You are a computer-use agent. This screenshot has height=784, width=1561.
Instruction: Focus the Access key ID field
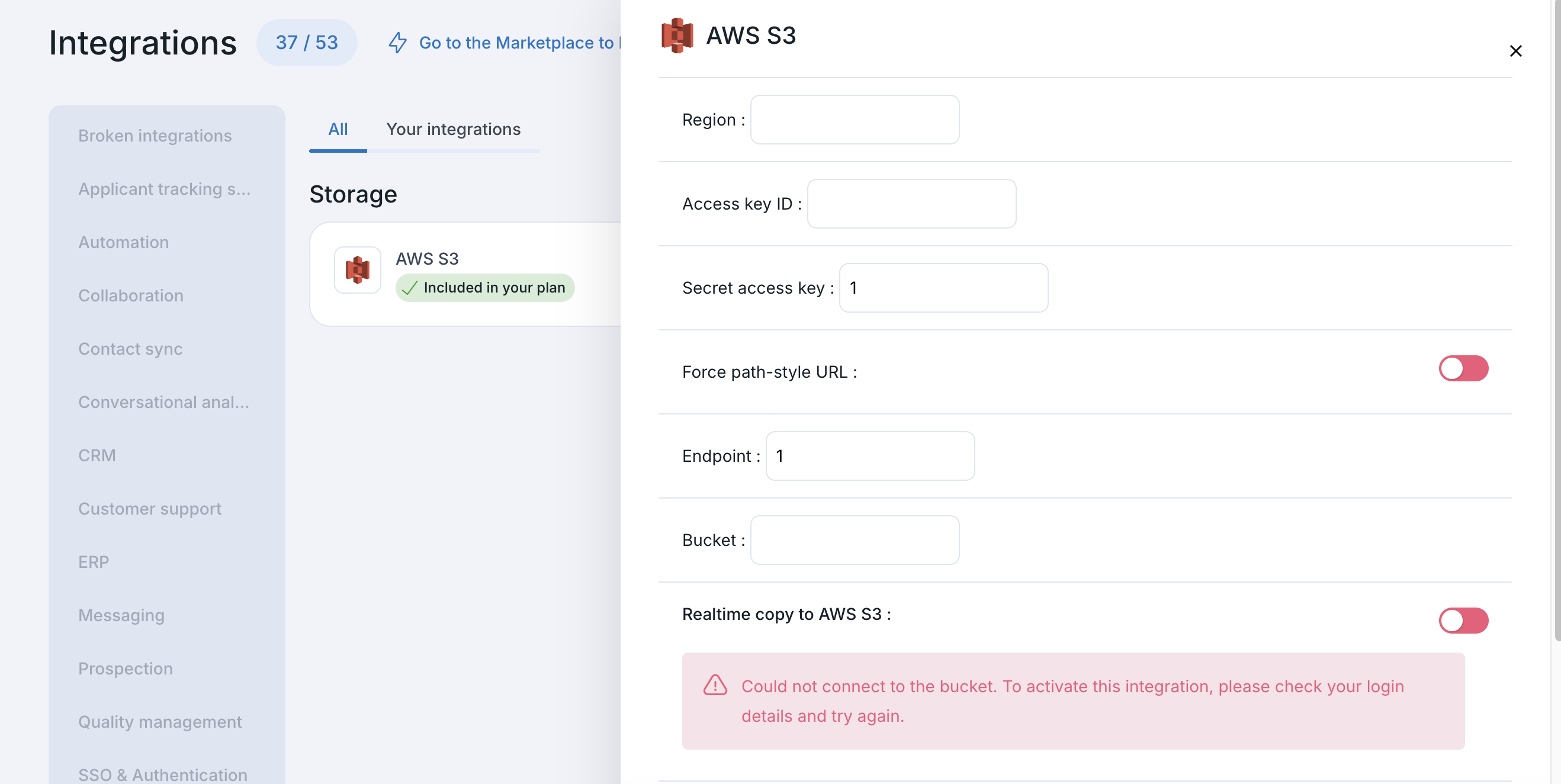tap(911, 204)
